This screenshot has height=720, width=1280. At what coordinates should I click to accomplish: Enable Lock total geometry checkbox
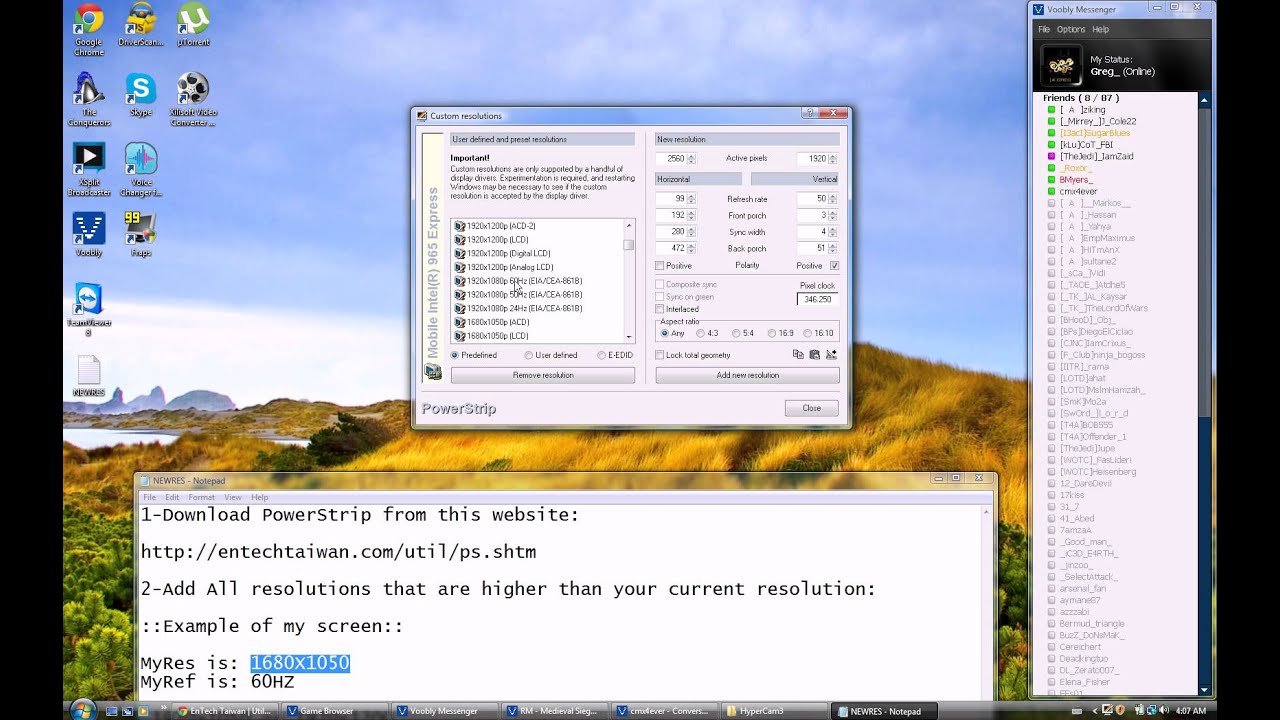tap(660, 355)
